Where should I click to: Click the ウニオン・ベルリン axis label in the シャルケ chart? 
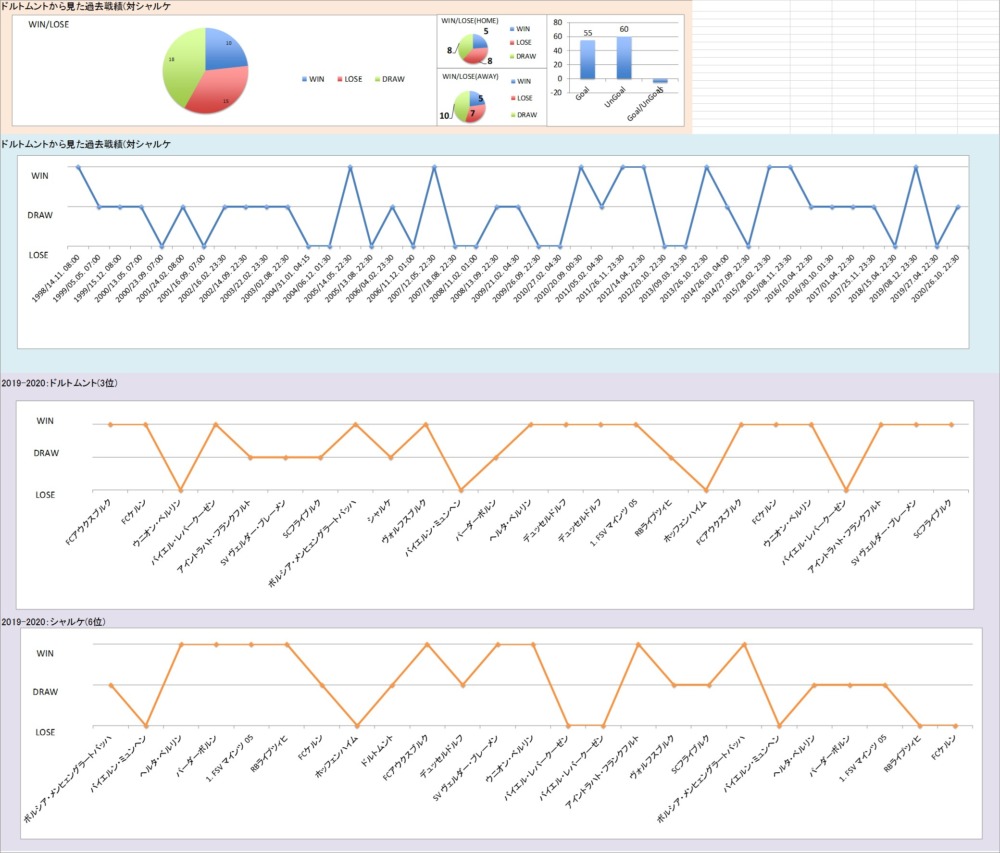510,759
